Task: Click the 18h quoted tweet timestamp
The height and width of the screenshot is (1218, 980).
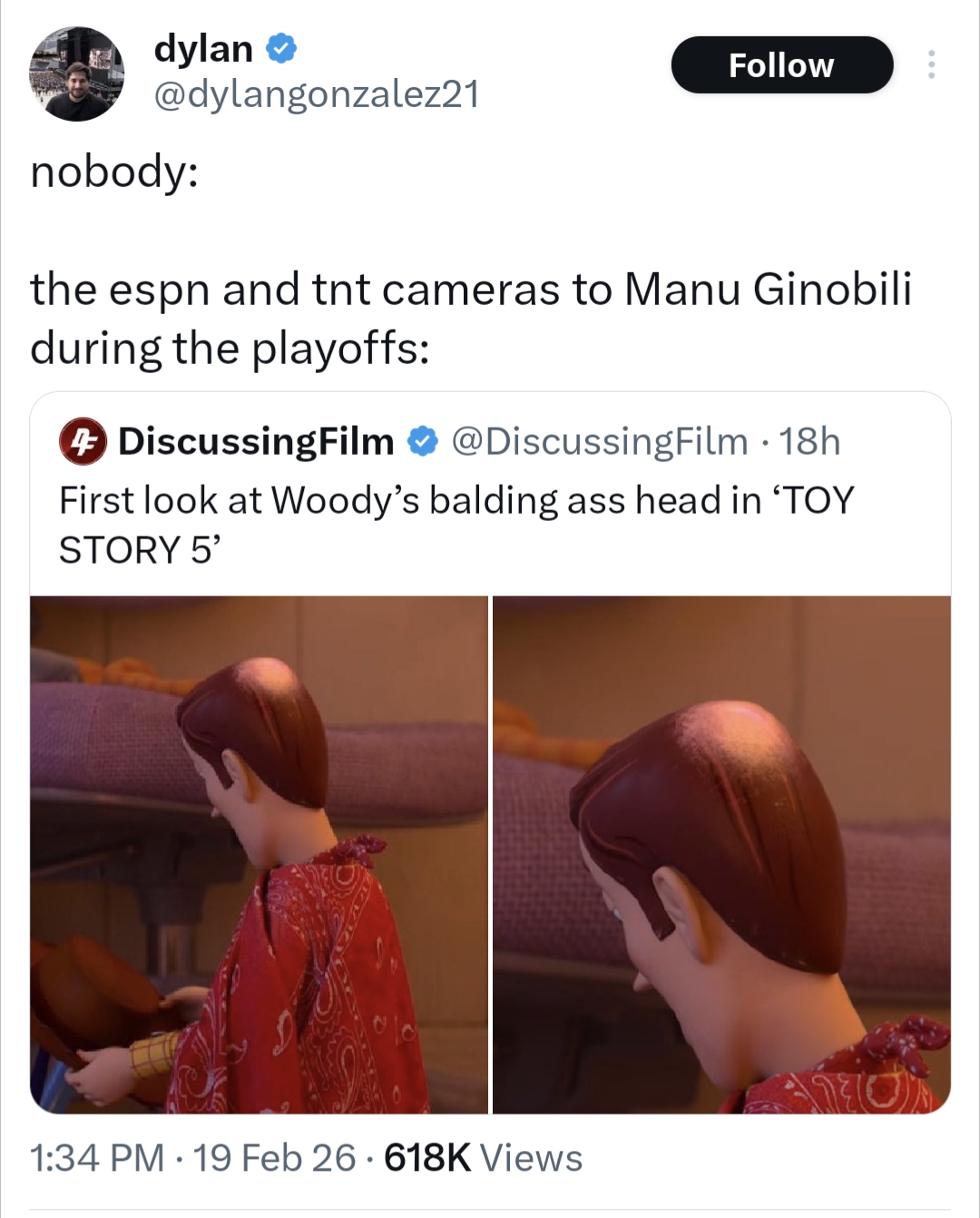Action: 809,441
